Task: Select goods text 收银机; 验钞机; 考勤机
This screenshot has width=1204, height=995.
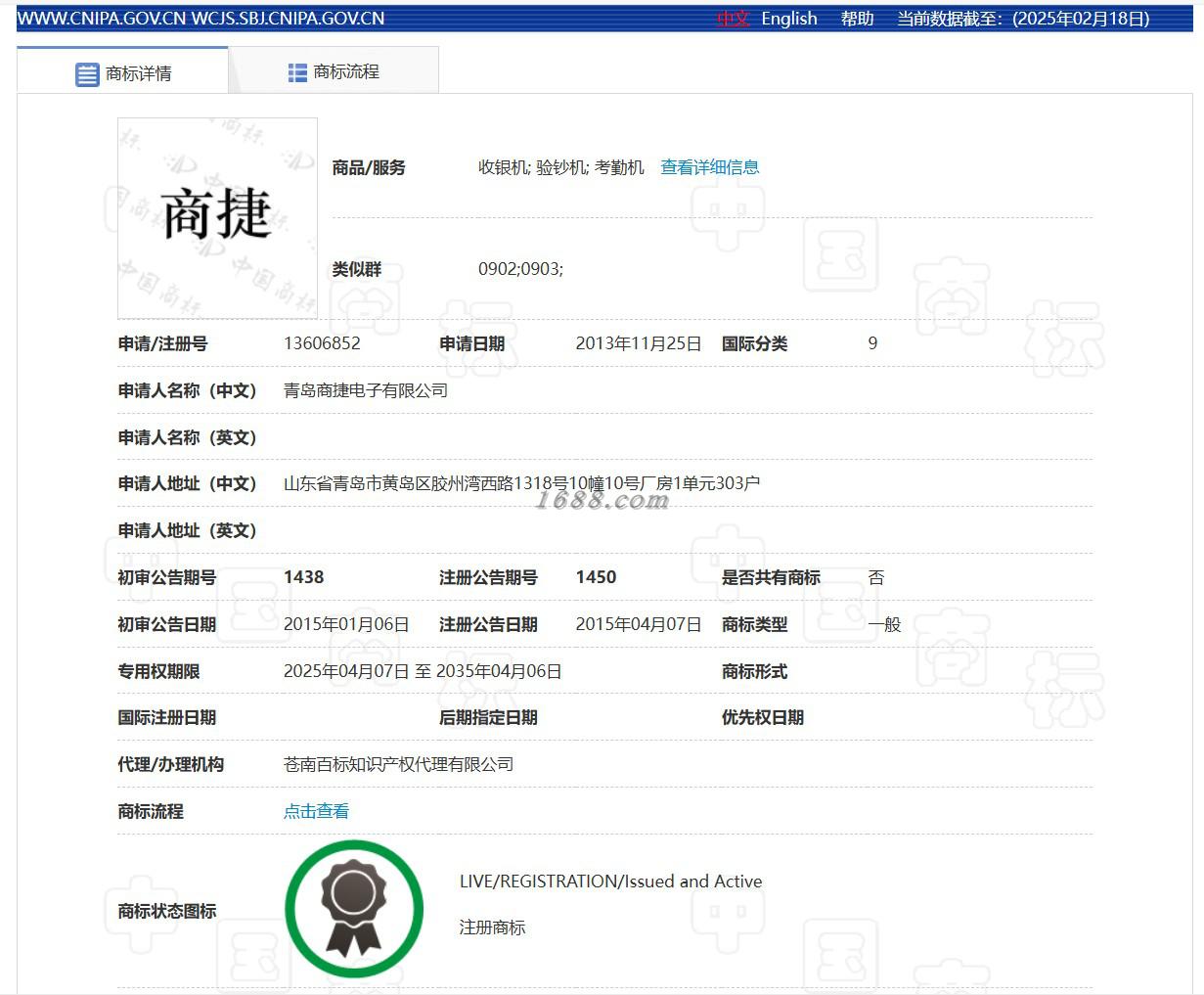Action: click(561, 167)
